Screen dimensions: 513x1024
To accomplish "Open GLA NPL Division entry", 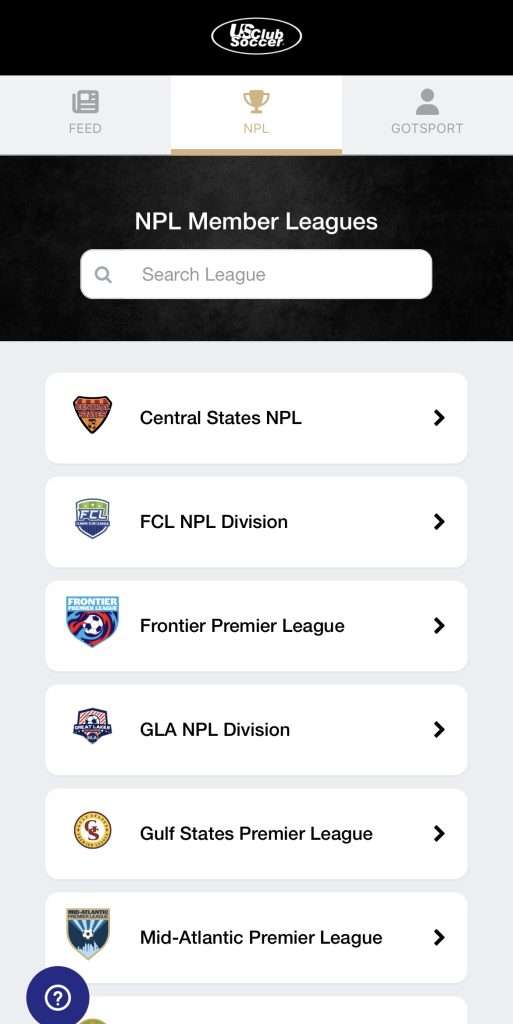I will tap(256, 729).
